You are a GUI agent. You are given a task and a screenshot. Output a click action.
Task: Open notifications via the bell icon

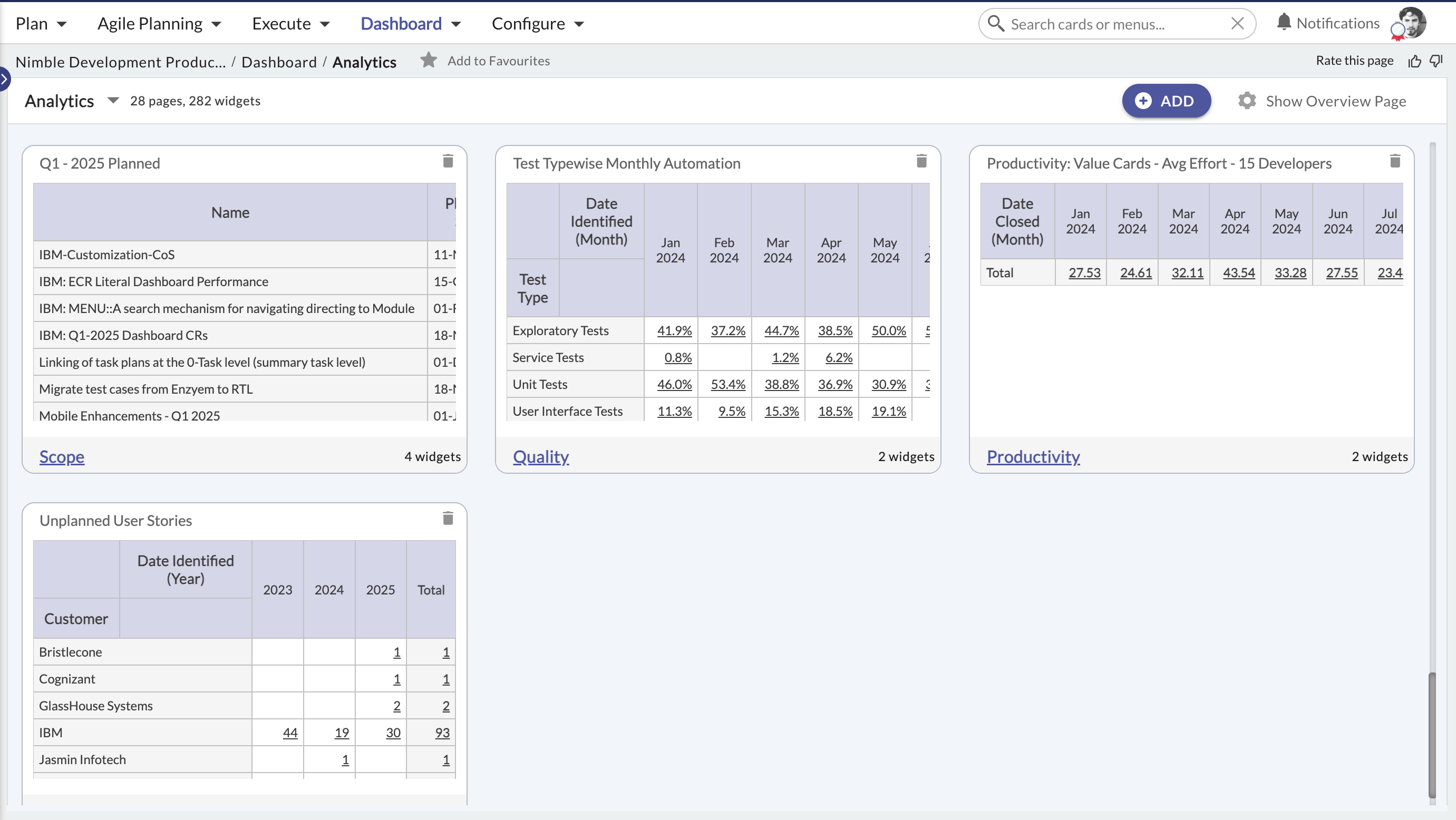tap(1284, 22)
